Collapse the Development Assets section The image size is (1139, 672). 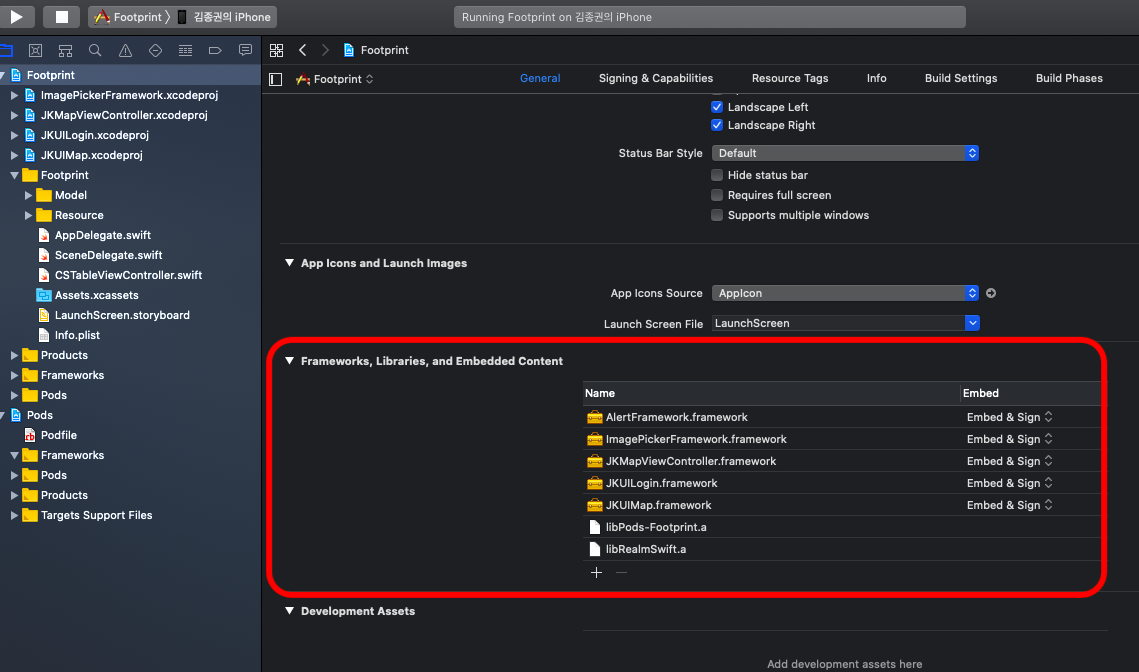click(289, 611)
